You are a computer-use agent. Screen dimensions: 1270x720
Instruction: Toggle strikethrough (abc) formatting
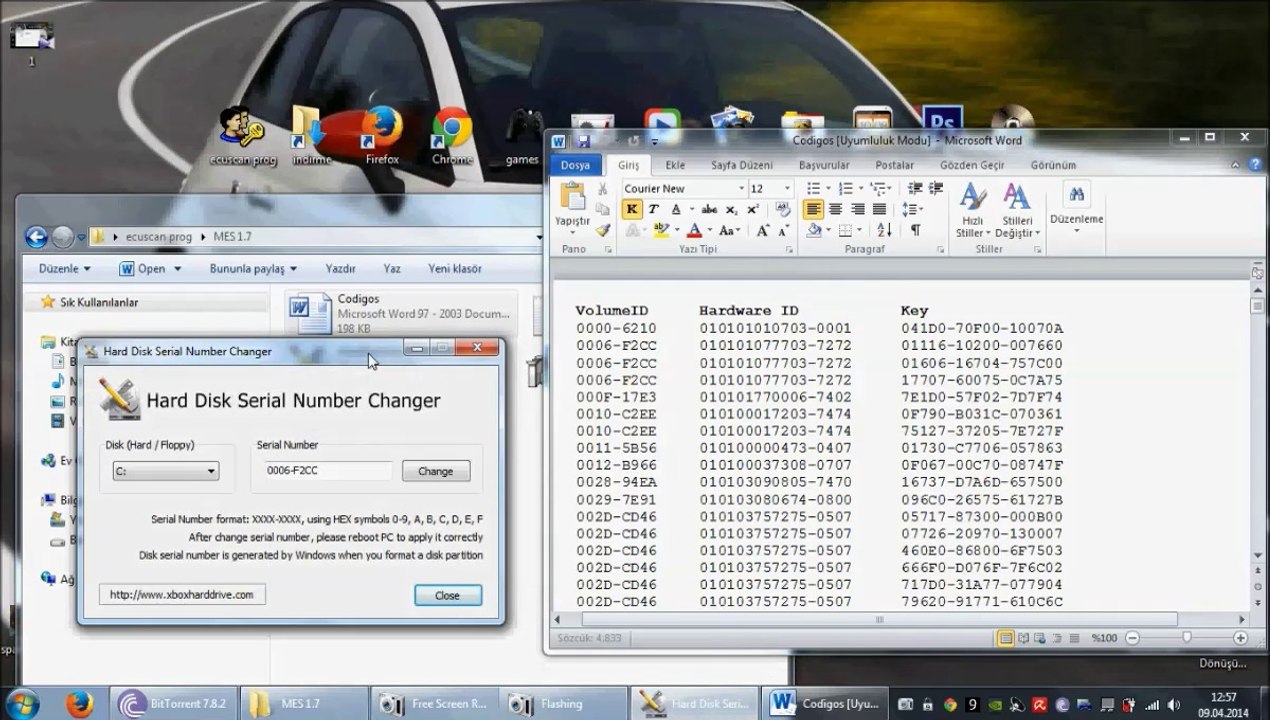tap(709, 209)
